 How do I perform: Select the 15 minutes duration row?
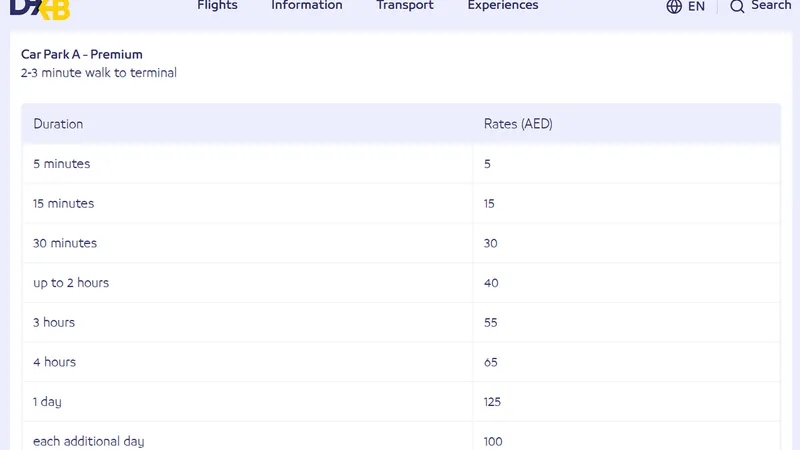(64, 203)
